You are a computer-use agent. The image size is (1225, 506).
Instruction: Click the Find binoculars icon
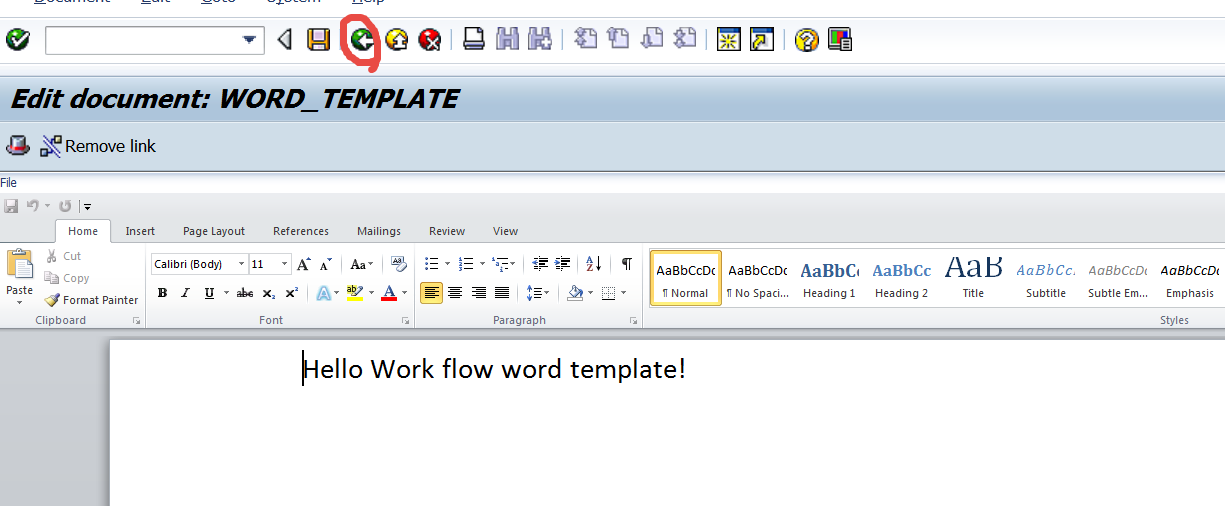(x=507, y=40)
